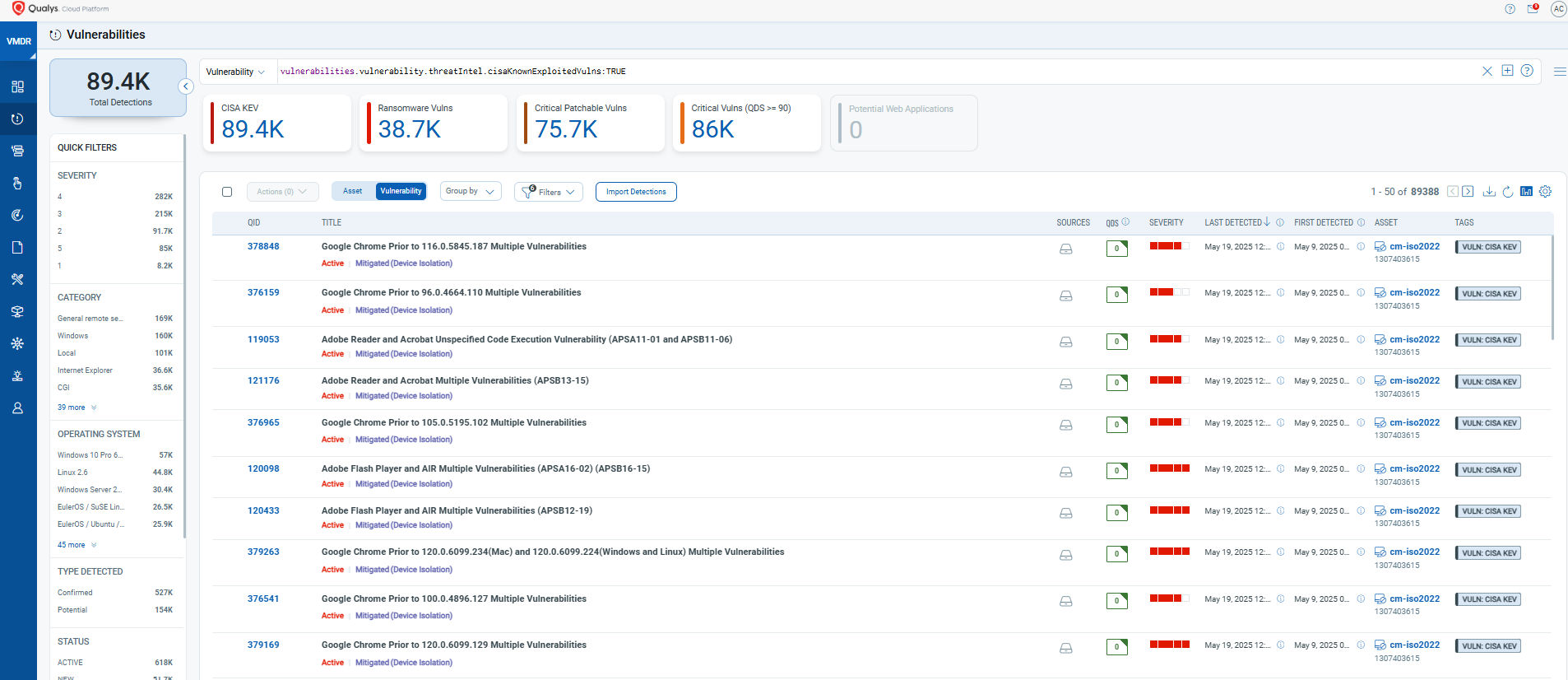
Task: Open the document reports icon in the left sidebar
Action: (17, 247)
